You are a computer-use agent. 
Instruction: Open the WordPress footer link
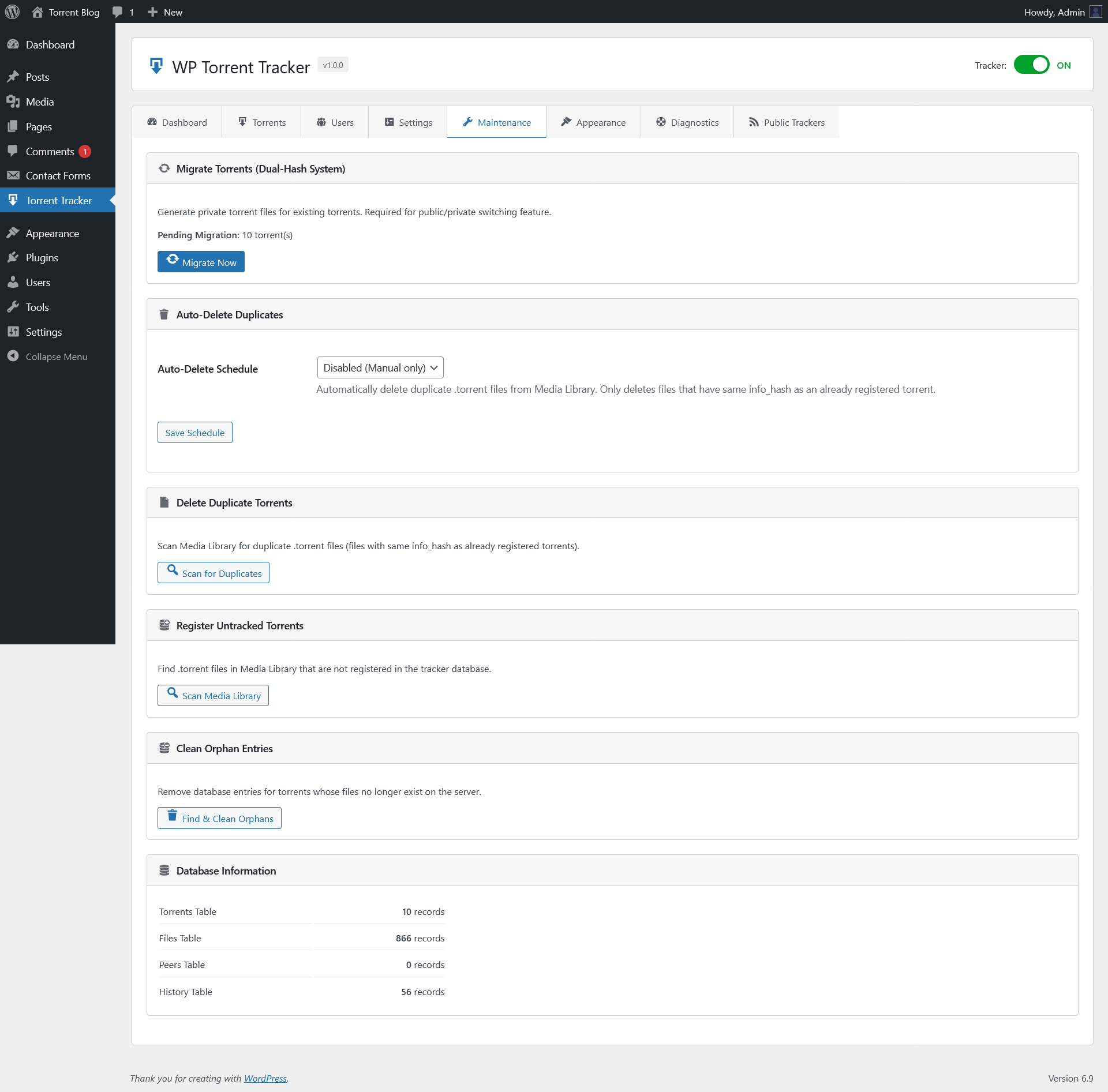[265, 1078]
